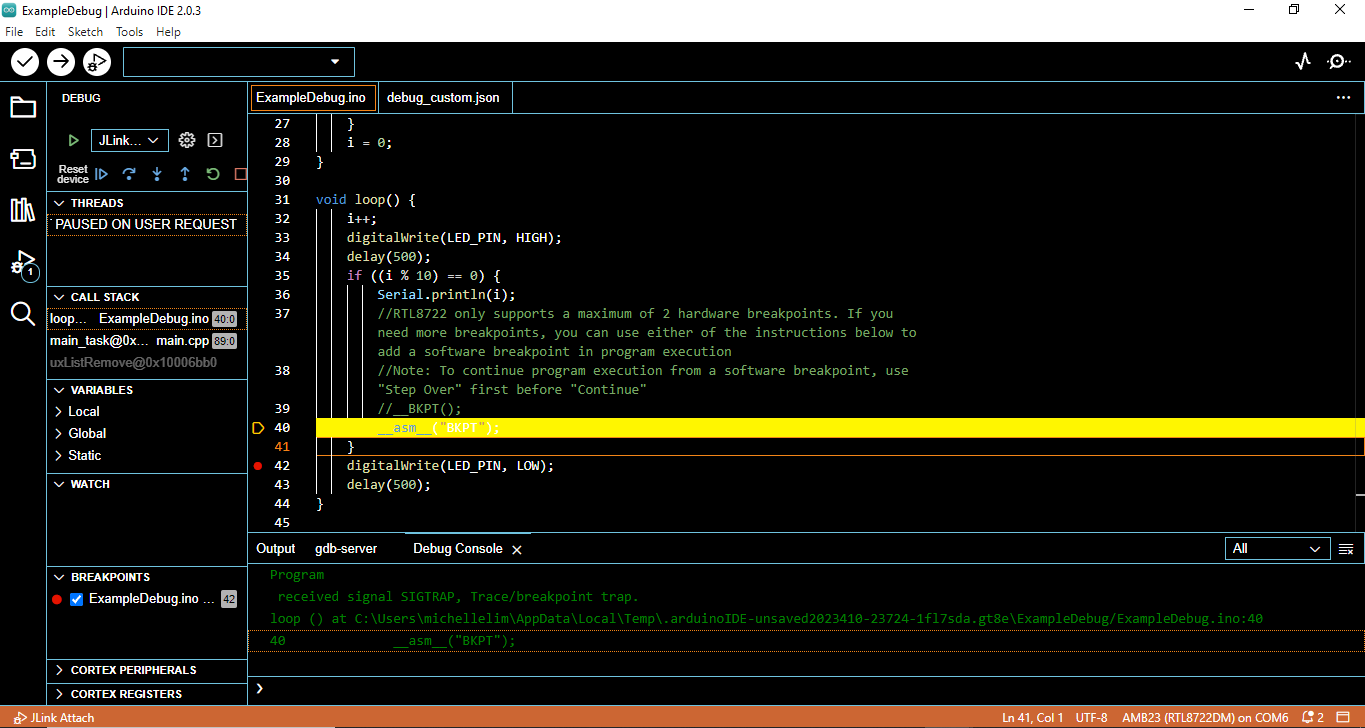This screenshot has width=1365, height=728.
Task: Select PAUSED ON USER REQUEST thread
Action: point(147,225)
